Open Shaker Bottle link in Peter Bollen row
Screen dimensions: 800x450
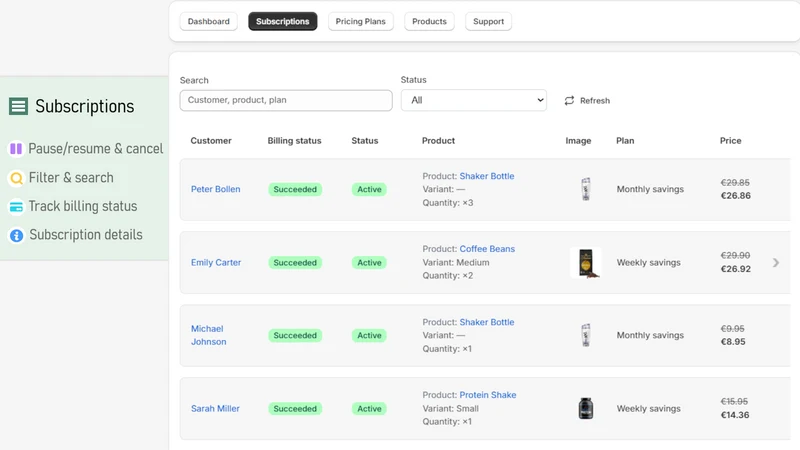coord(487,176)
